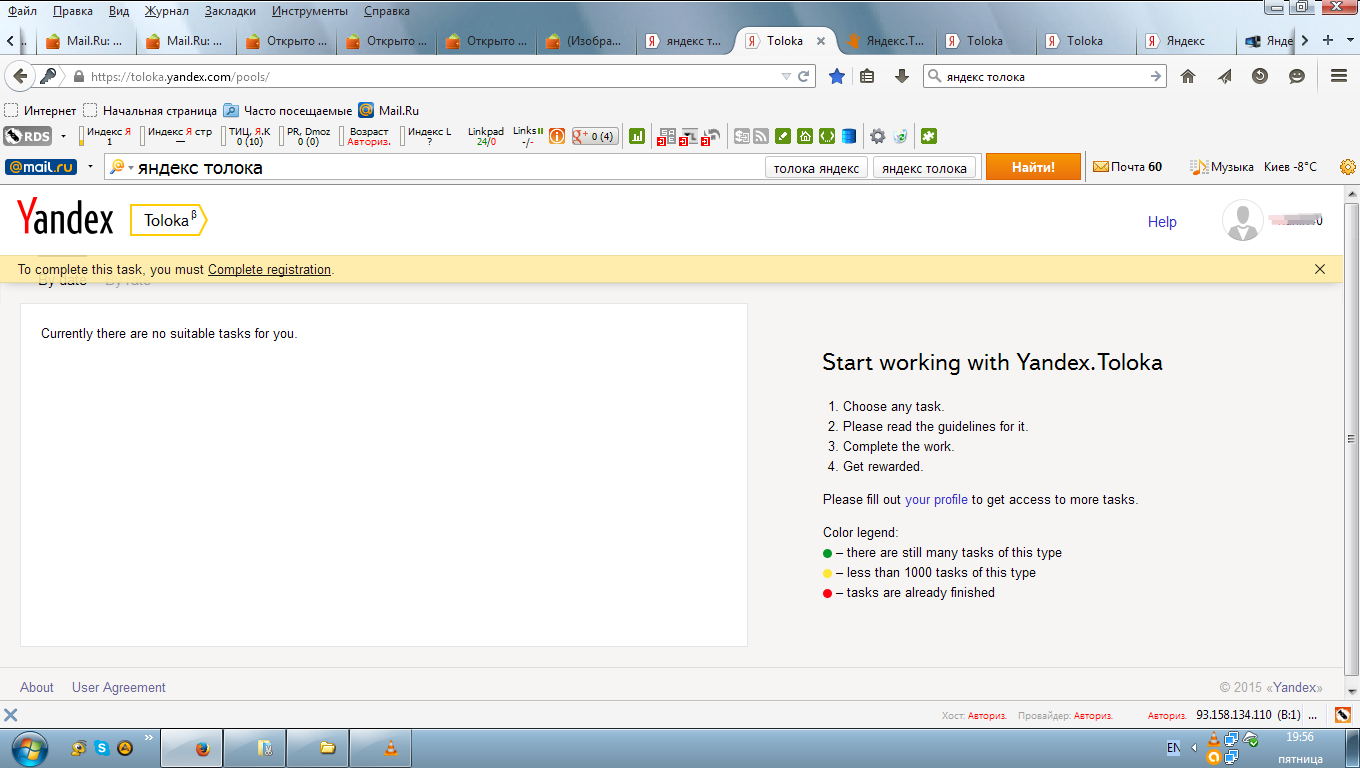1360x768 pixels.
Task: Open the Firefox hamburger menu
Action: (1339, 76)
